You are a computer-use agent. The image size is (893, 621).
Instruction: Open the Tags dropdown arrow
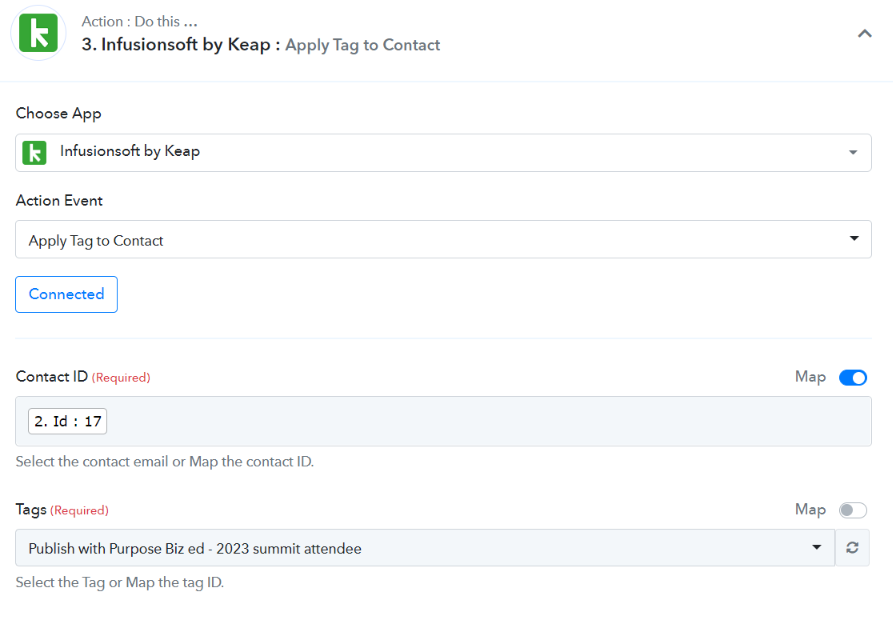(x=816, y=548)
